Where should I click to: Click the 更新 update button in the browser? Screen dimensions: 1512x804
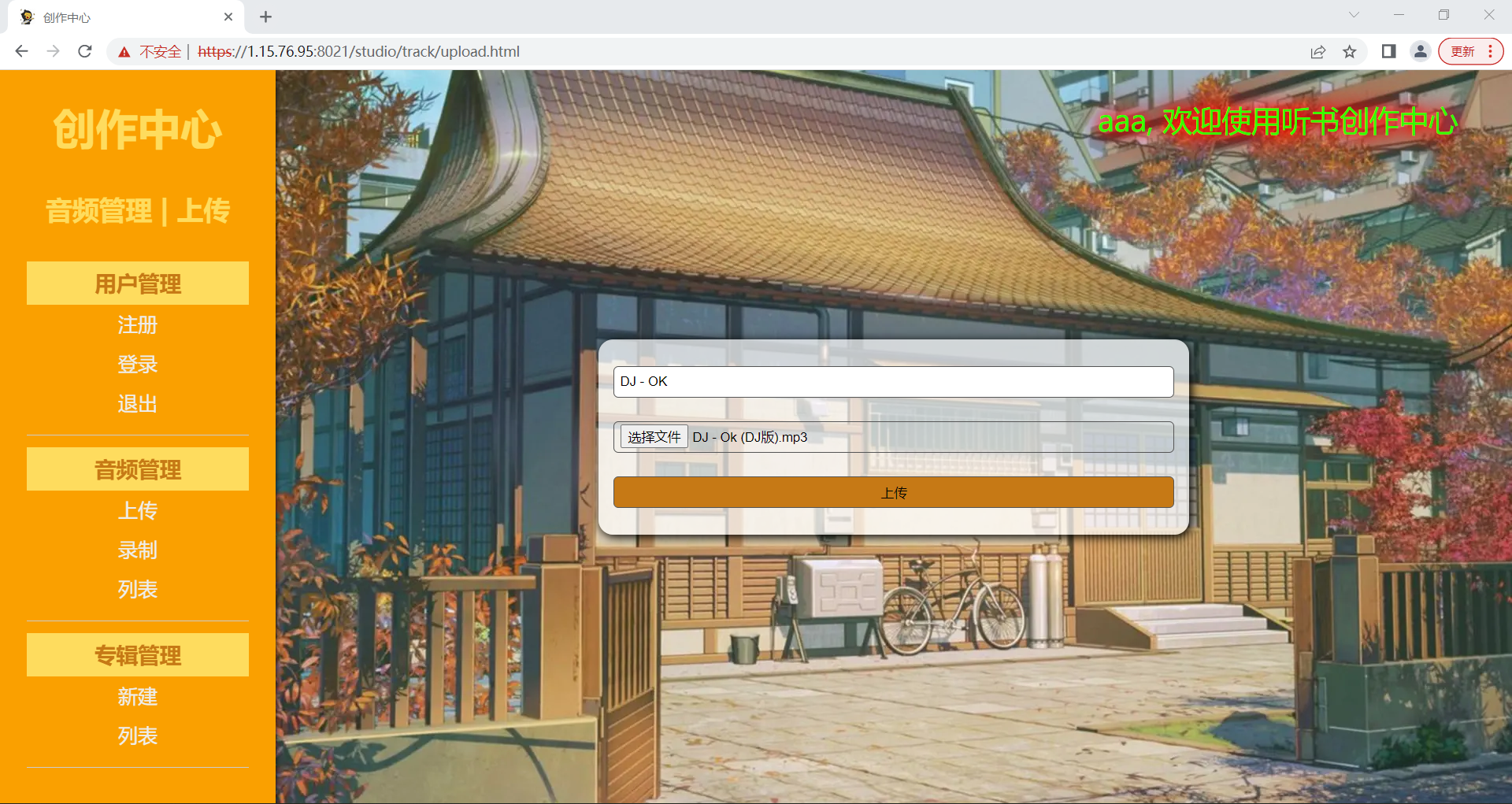(x=1462, y=51)
